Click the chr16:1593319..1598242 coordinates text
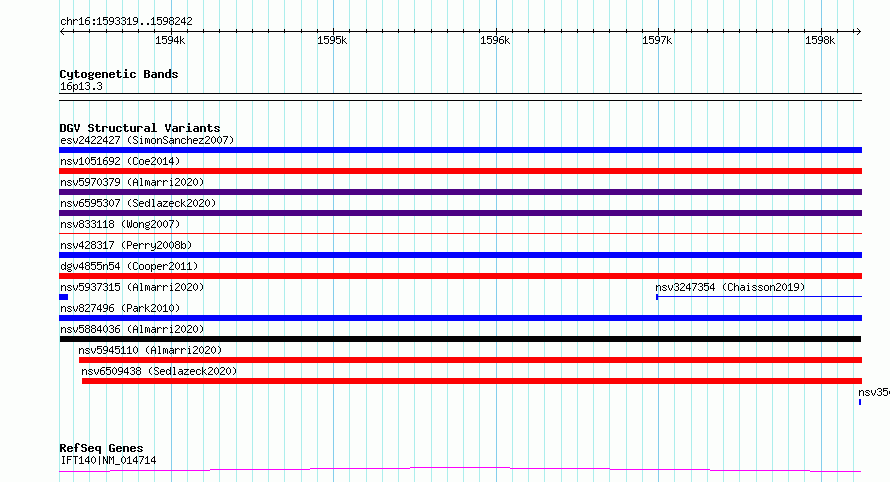The width and height of the screenshot is (890, 482). point(126,22)
